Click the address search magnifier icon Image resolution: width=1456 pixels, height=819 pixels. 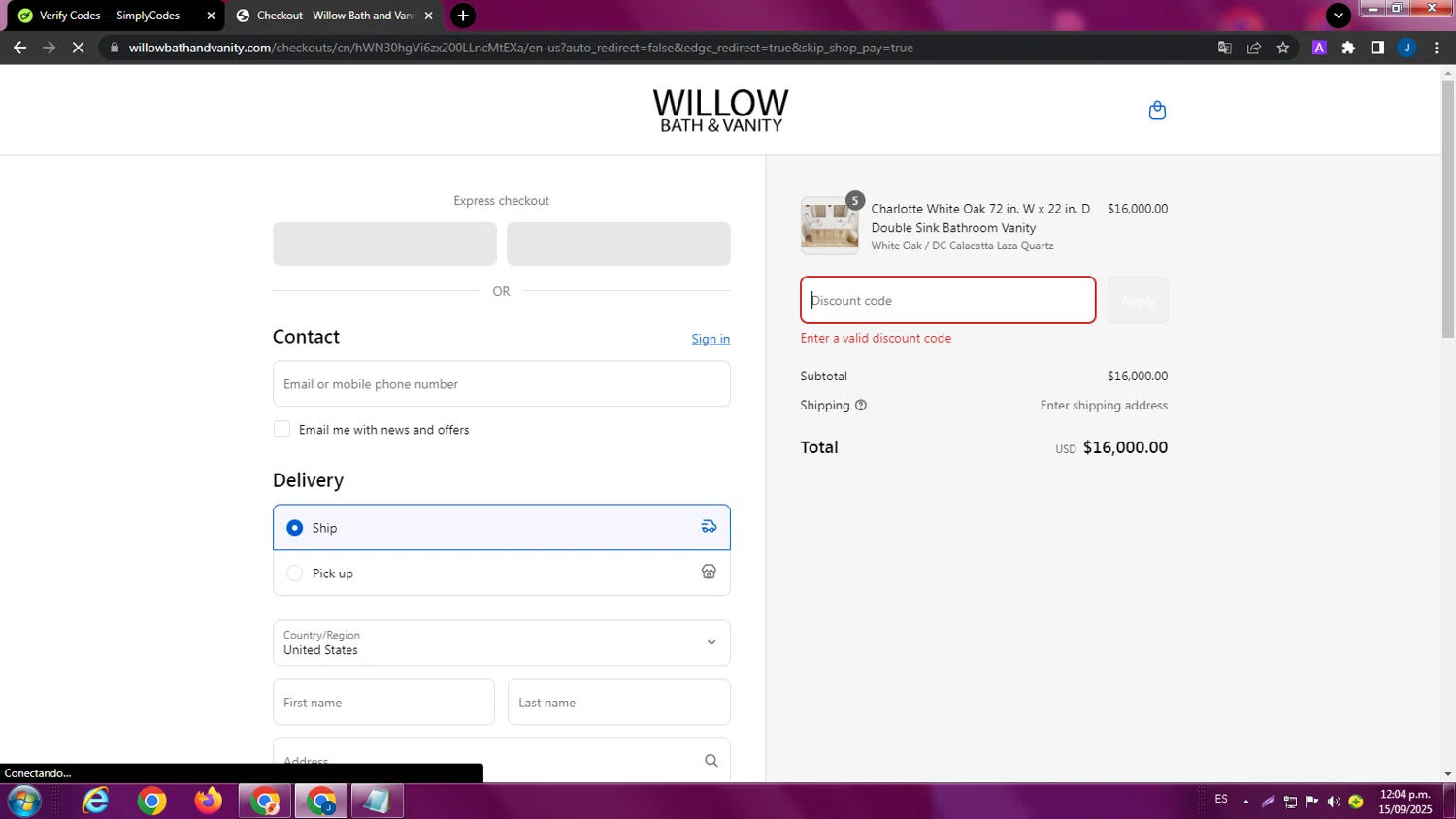[x=711, y=761]
